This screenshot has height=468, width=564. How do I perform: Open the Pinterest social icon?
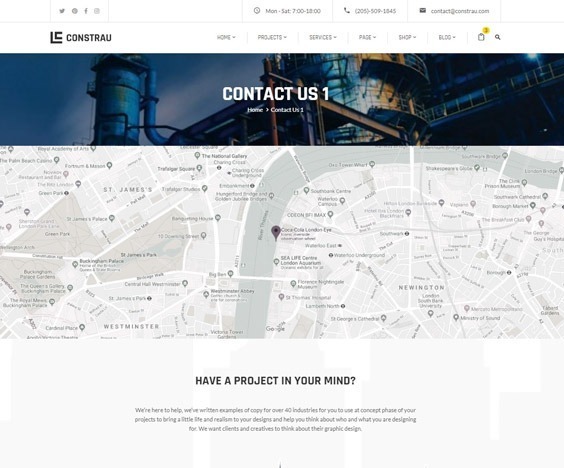click(x=74, y=11)
